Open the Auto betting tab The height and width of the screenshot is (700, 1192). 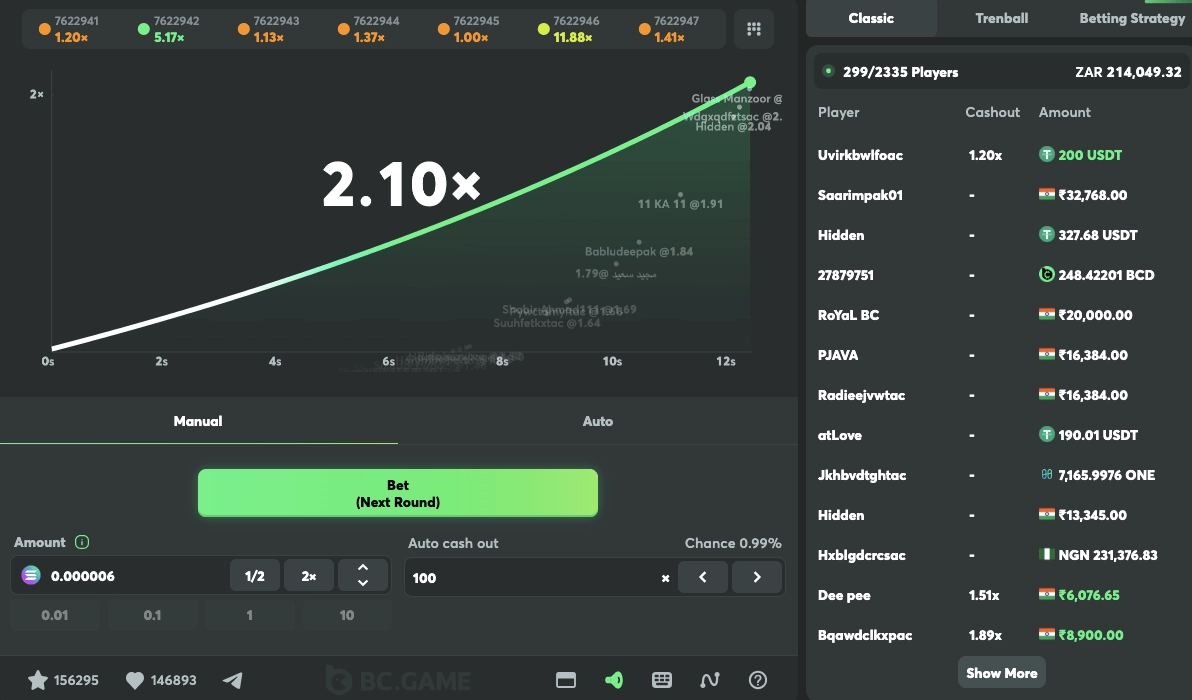pyautogui.click(x=597, y=421)
